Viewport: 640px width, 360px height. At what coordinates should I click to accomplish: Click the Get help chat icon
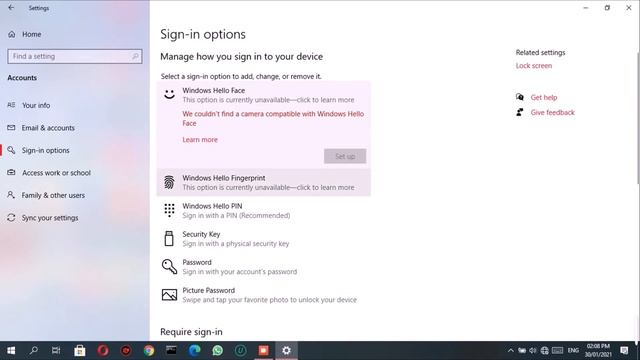520,97
